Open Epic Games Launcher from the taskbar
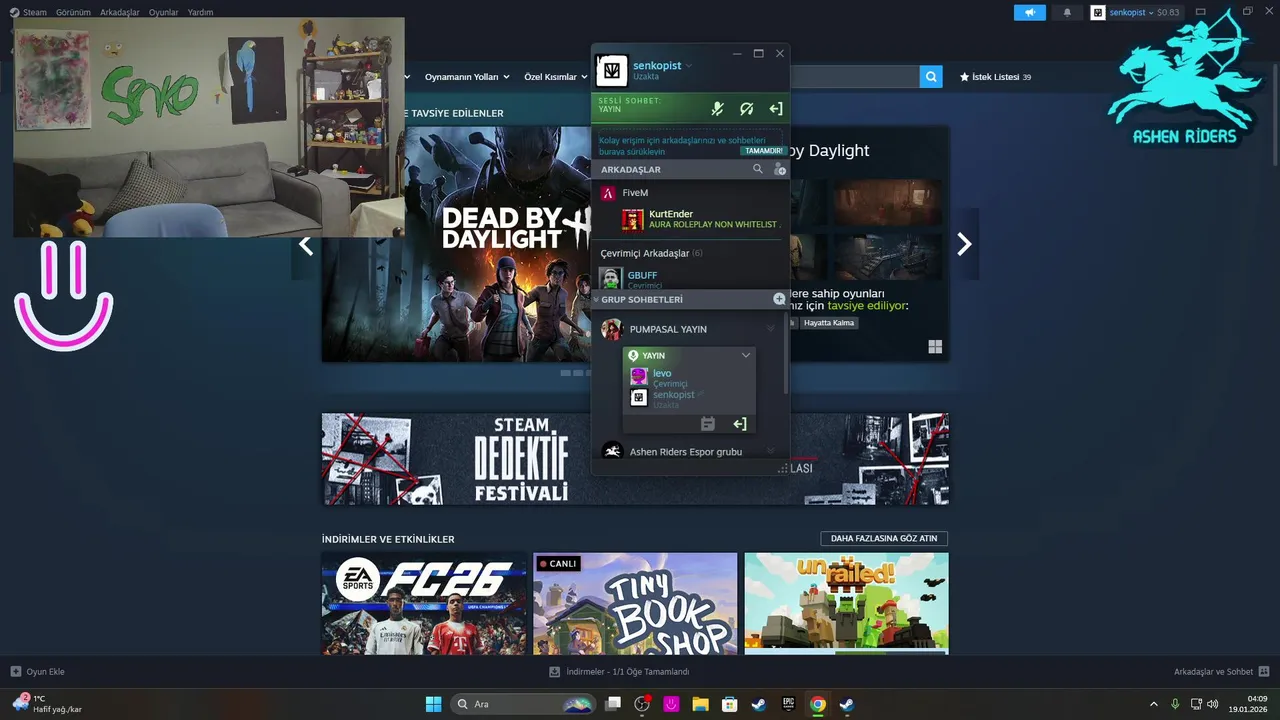 click(x=789, y=704)
